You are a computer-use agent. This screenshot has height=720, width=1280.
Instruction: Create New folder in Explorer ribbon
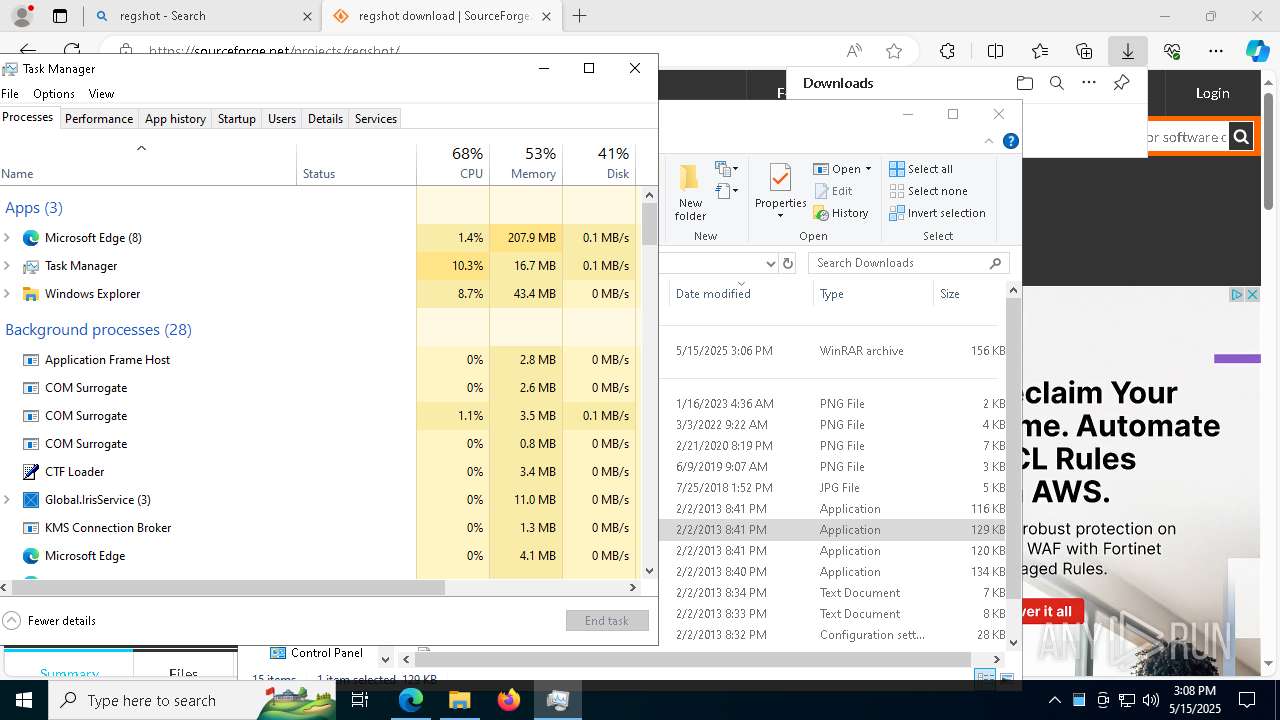coord(690,192)
